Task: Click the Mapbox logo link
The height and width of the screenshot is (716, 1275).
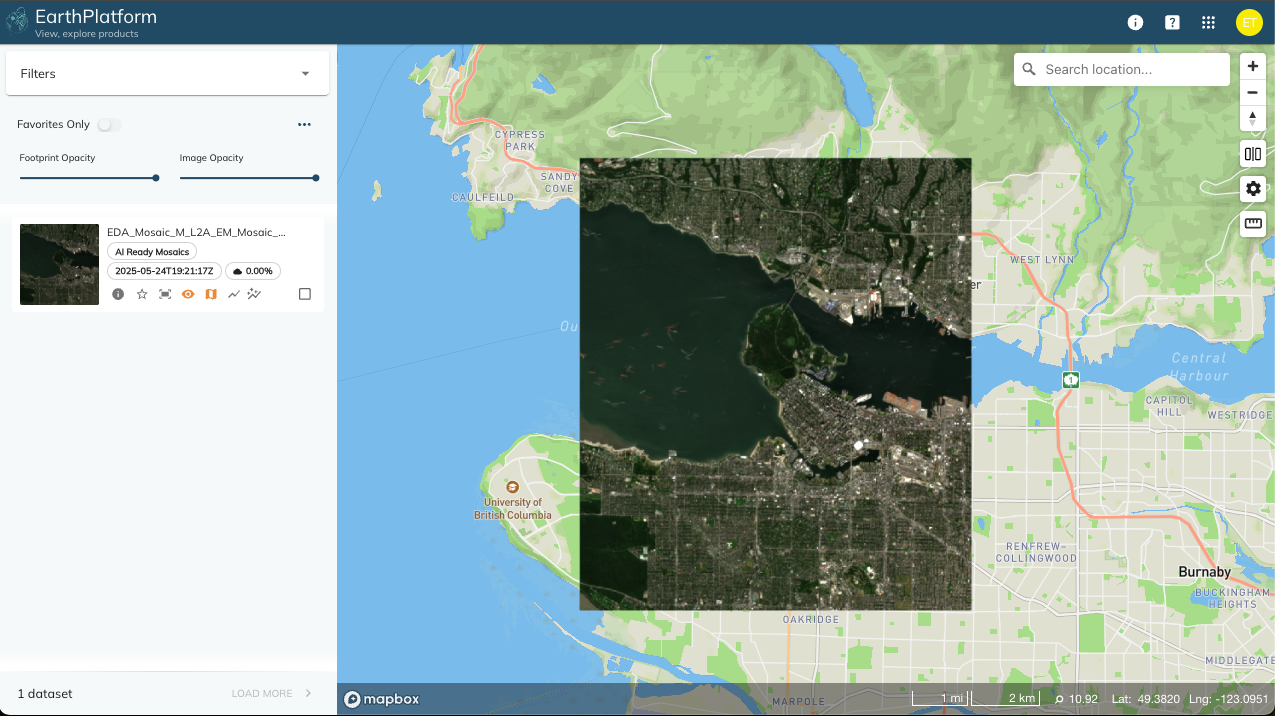Action: [x=382, y=699]
